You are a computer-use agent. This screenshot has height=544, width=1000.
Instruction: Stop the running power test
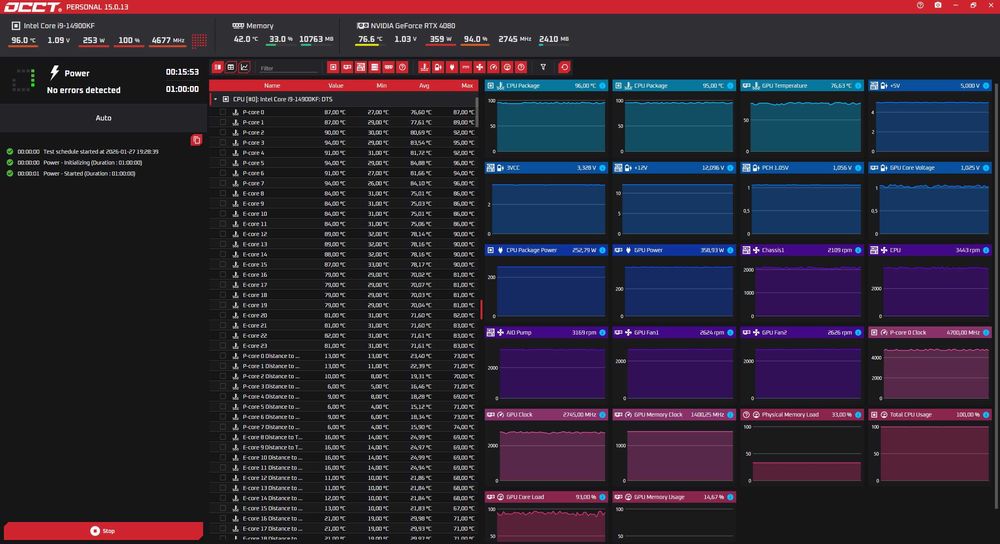point(103,531)
